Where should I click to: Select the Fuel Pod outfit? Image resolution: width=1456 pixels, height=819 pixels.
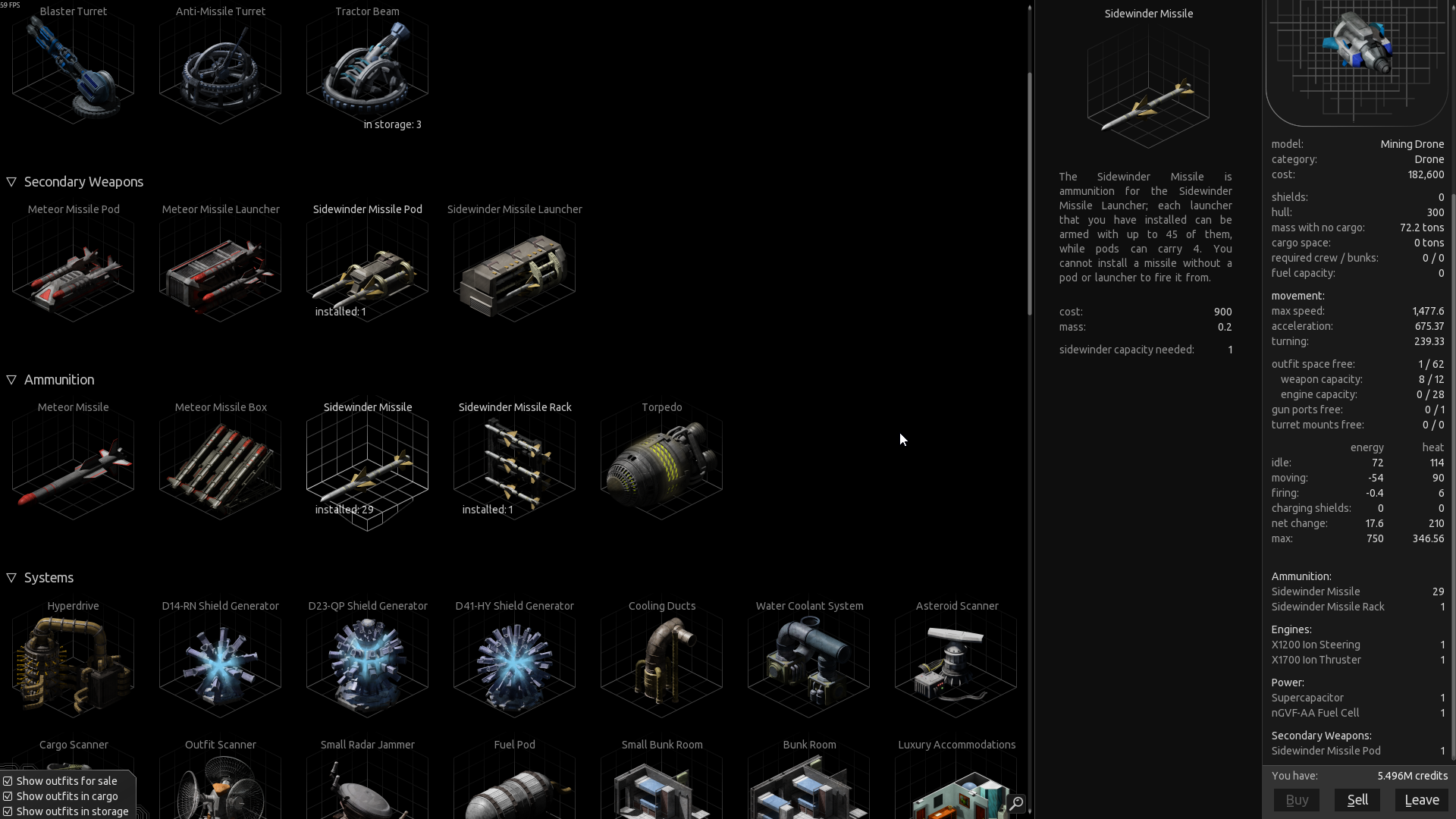pos(515,779)
